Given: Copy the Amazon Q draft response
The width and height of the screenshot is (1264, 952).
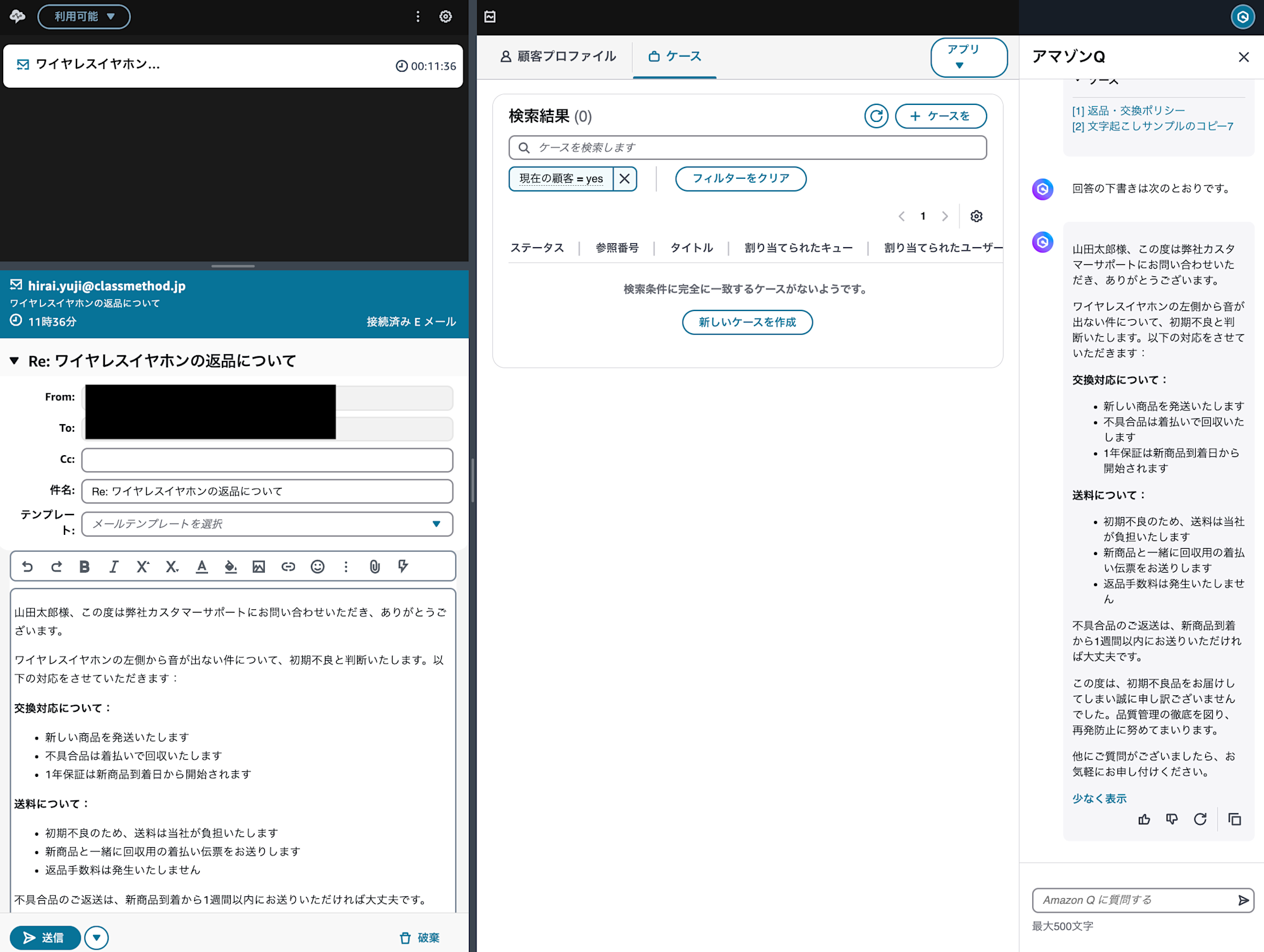Looking at the screenshot, I should [1234, 819].
